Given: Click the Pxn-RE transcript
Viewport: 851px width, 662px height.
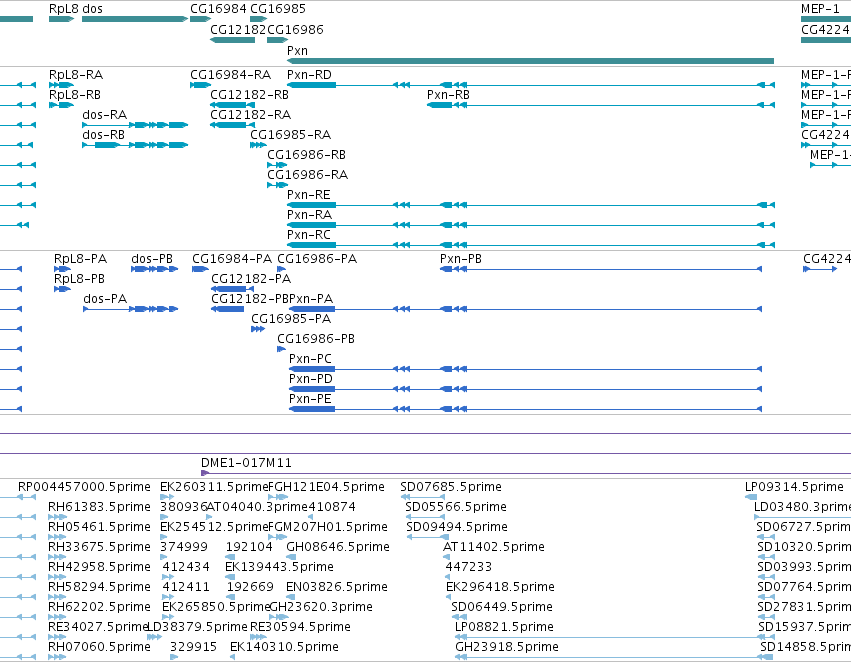Looking at the screenshot, I should (x=531, y=205).
